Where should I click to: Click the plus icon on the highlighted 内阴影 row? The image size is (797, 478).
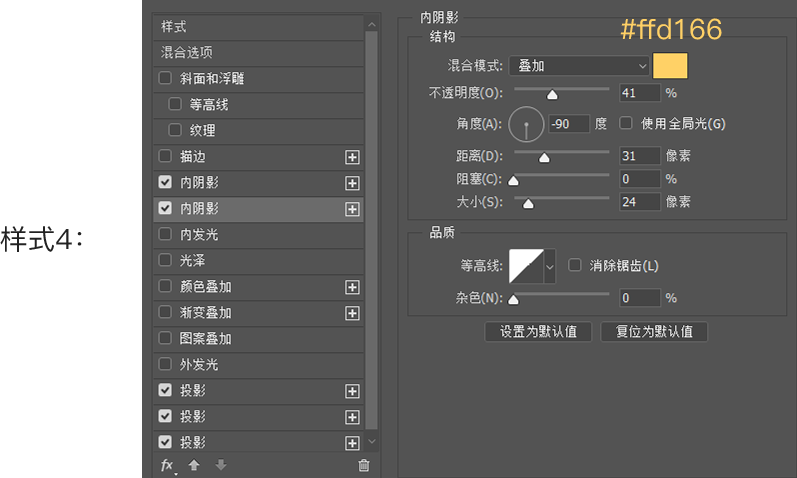[352, 209]
